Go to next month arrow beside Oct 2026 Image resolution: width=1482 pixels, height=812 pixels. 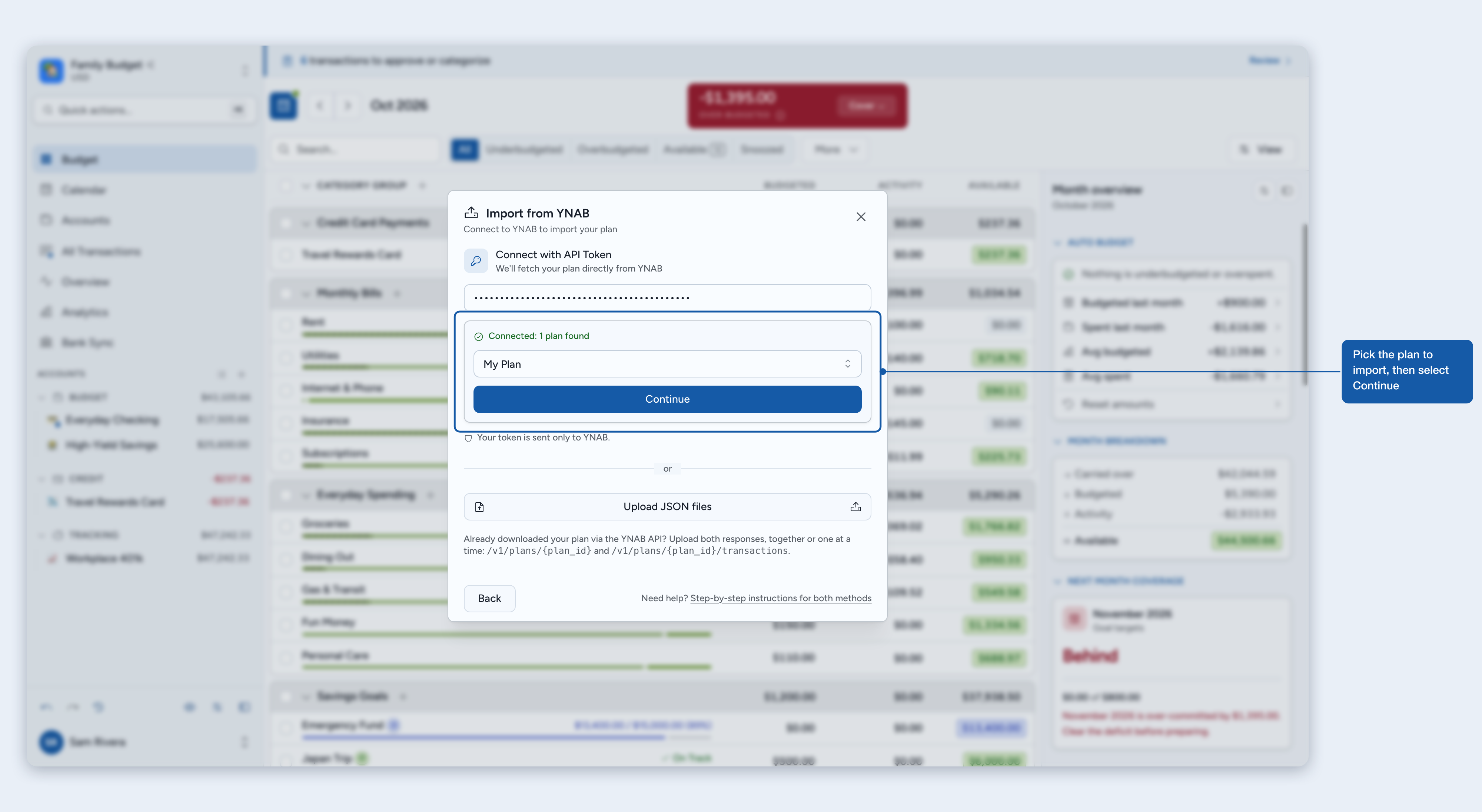click(348, 105)
